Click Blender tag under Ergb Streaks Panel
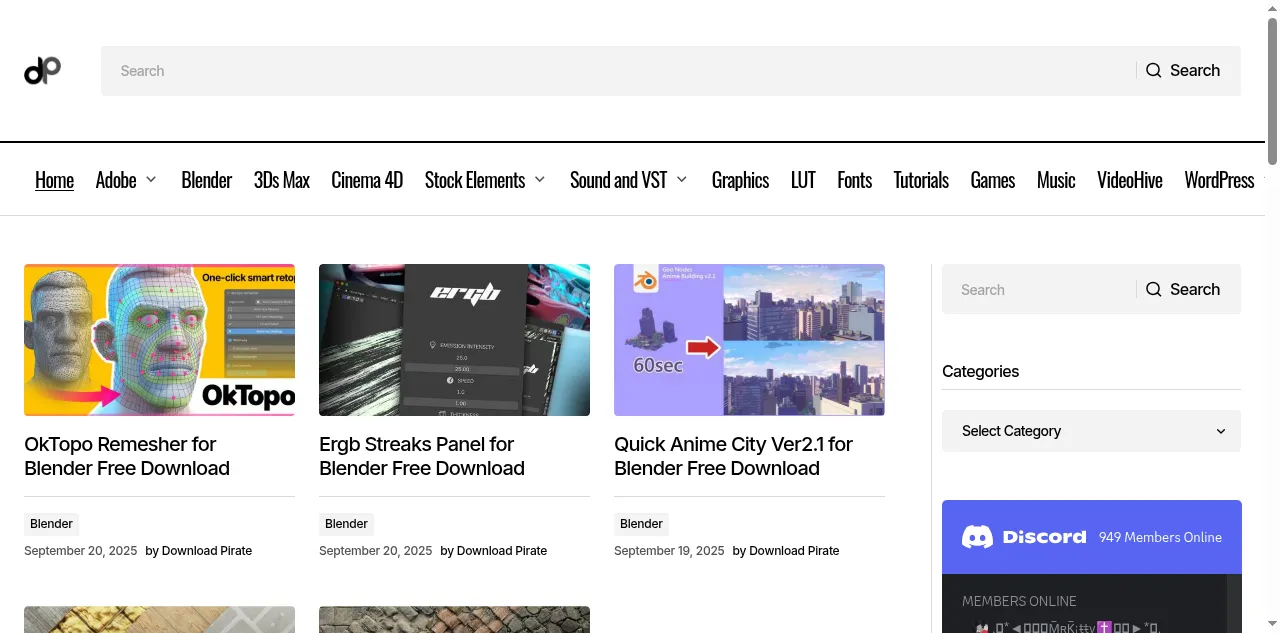The image size is (1280, 633). tap(346, 524)
